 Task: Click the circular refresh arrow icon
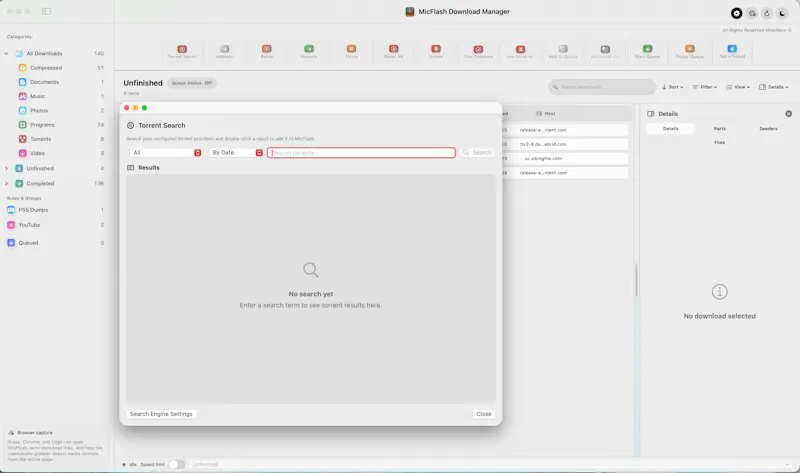click(767, 13)
